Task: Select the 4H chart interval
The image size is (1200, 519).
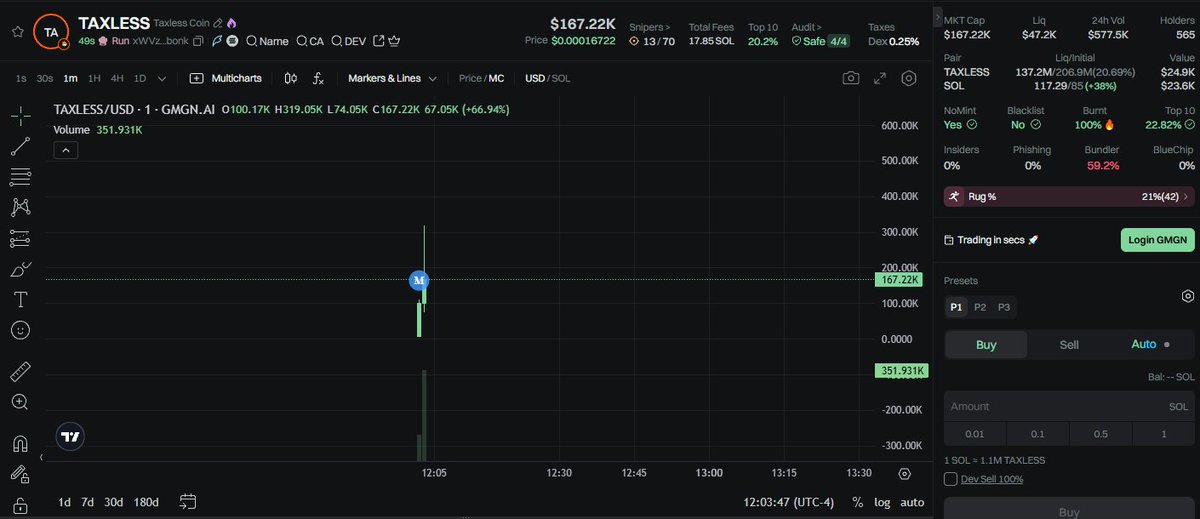Action: [x=117, y=78]
